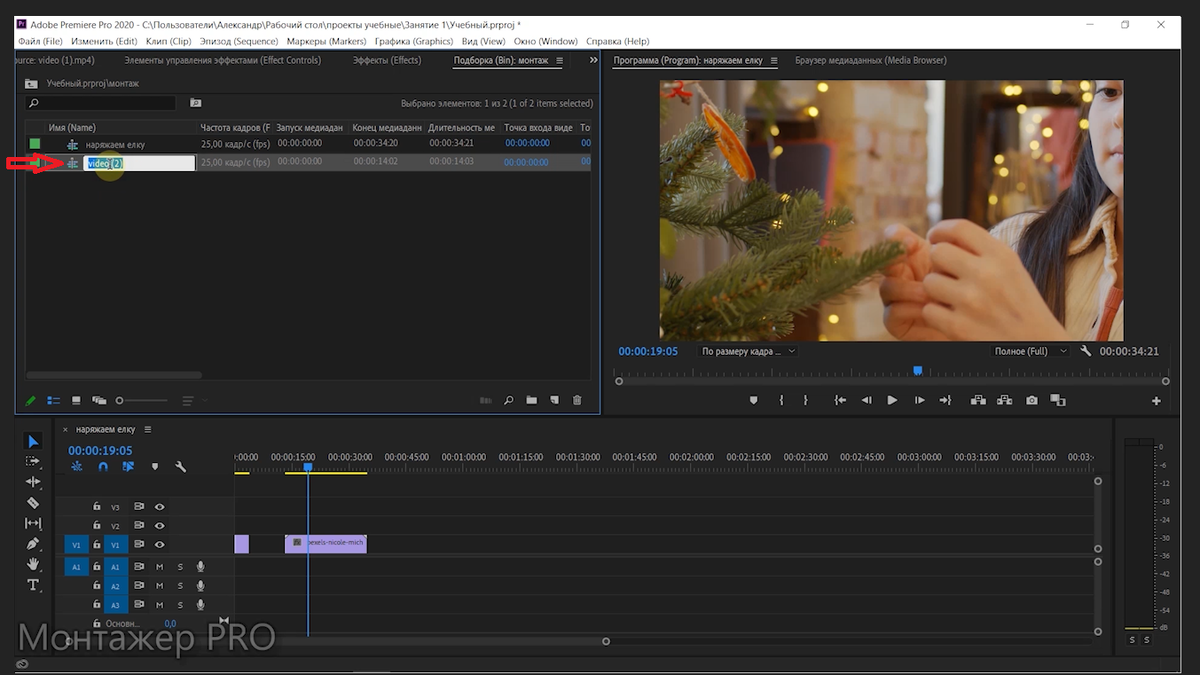Click Program monitor settings wrench

(1086, 351)
